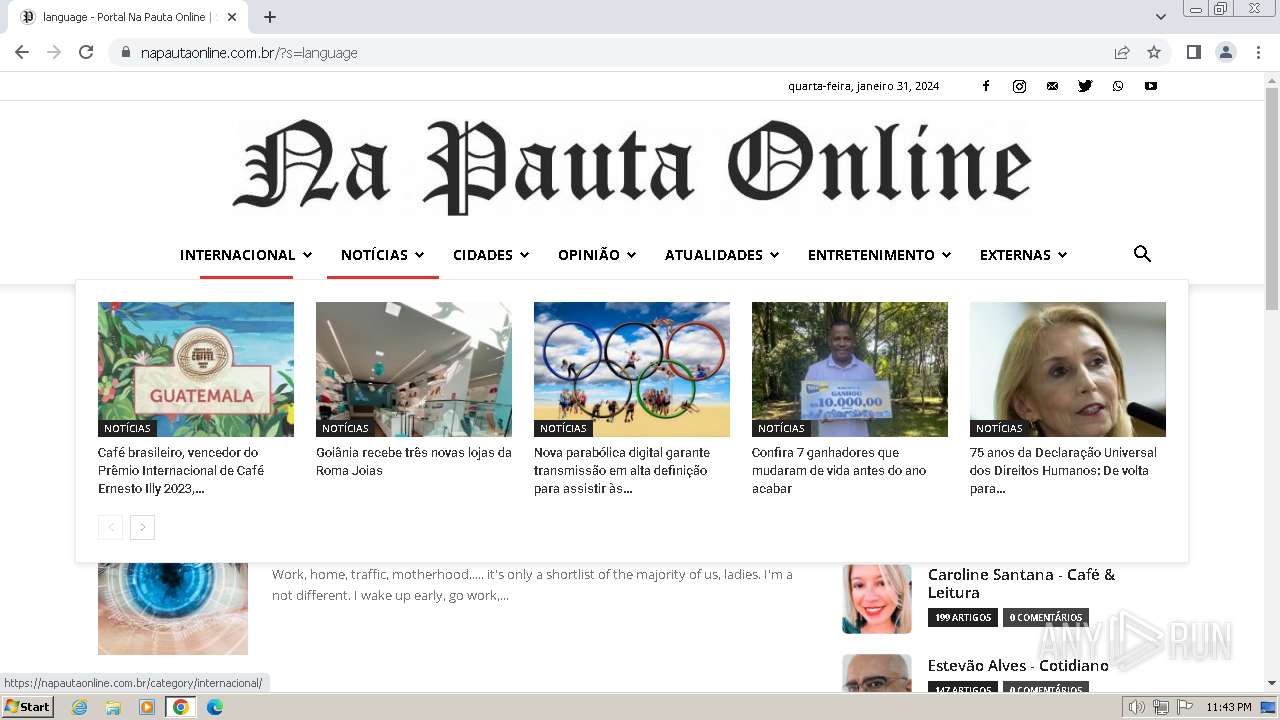Open the volume tray icon

coord(1137,707)
